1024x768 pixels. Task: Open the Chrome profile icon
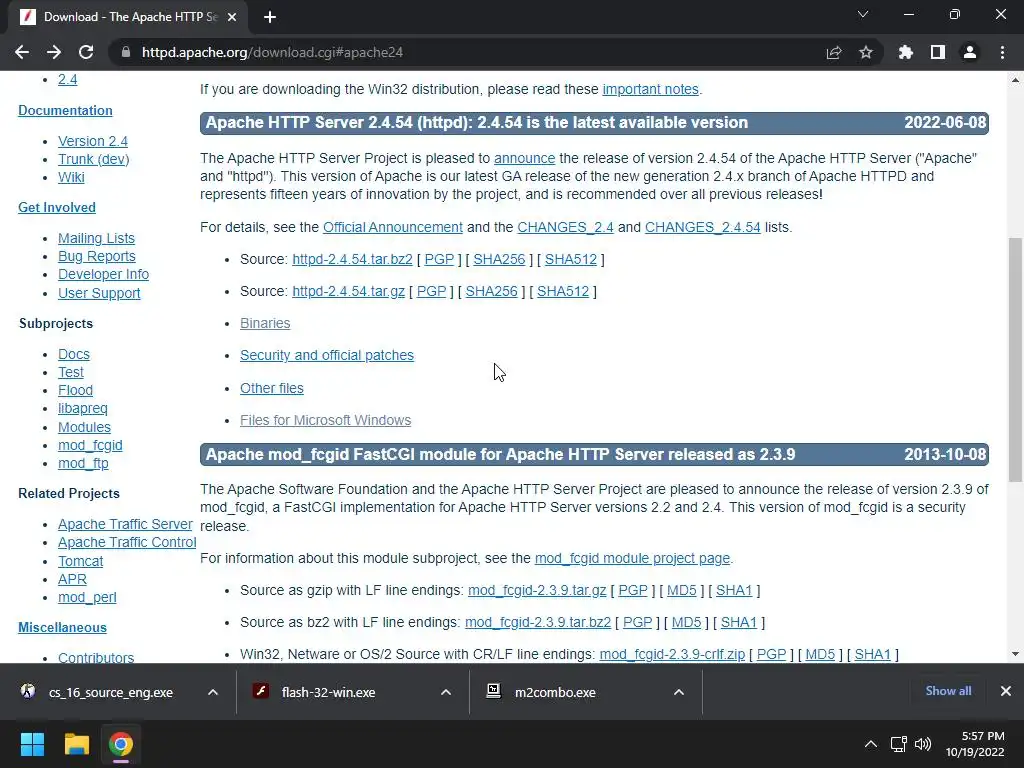(970, 52)
